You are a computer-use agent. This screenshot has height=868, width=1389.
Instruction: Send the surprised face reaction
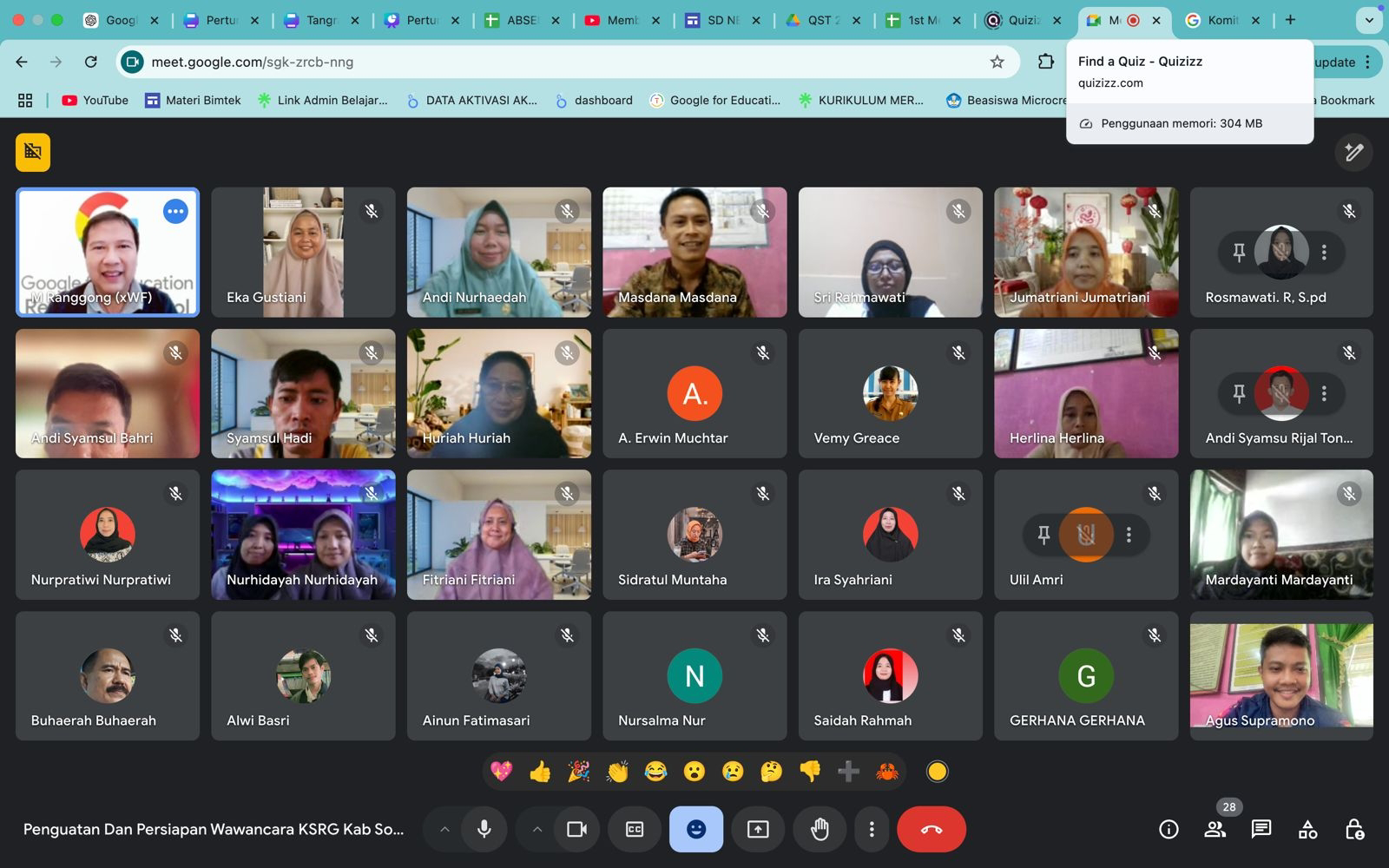click(694, 771)
